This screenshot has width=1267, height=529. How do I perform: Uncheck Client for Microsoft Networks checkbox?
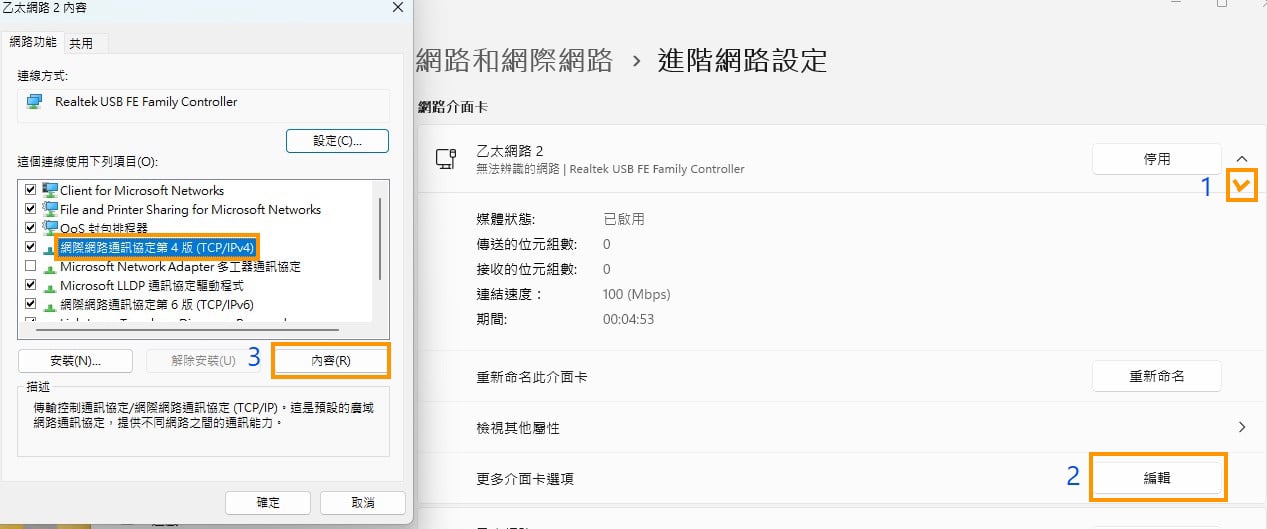[30, 190]
